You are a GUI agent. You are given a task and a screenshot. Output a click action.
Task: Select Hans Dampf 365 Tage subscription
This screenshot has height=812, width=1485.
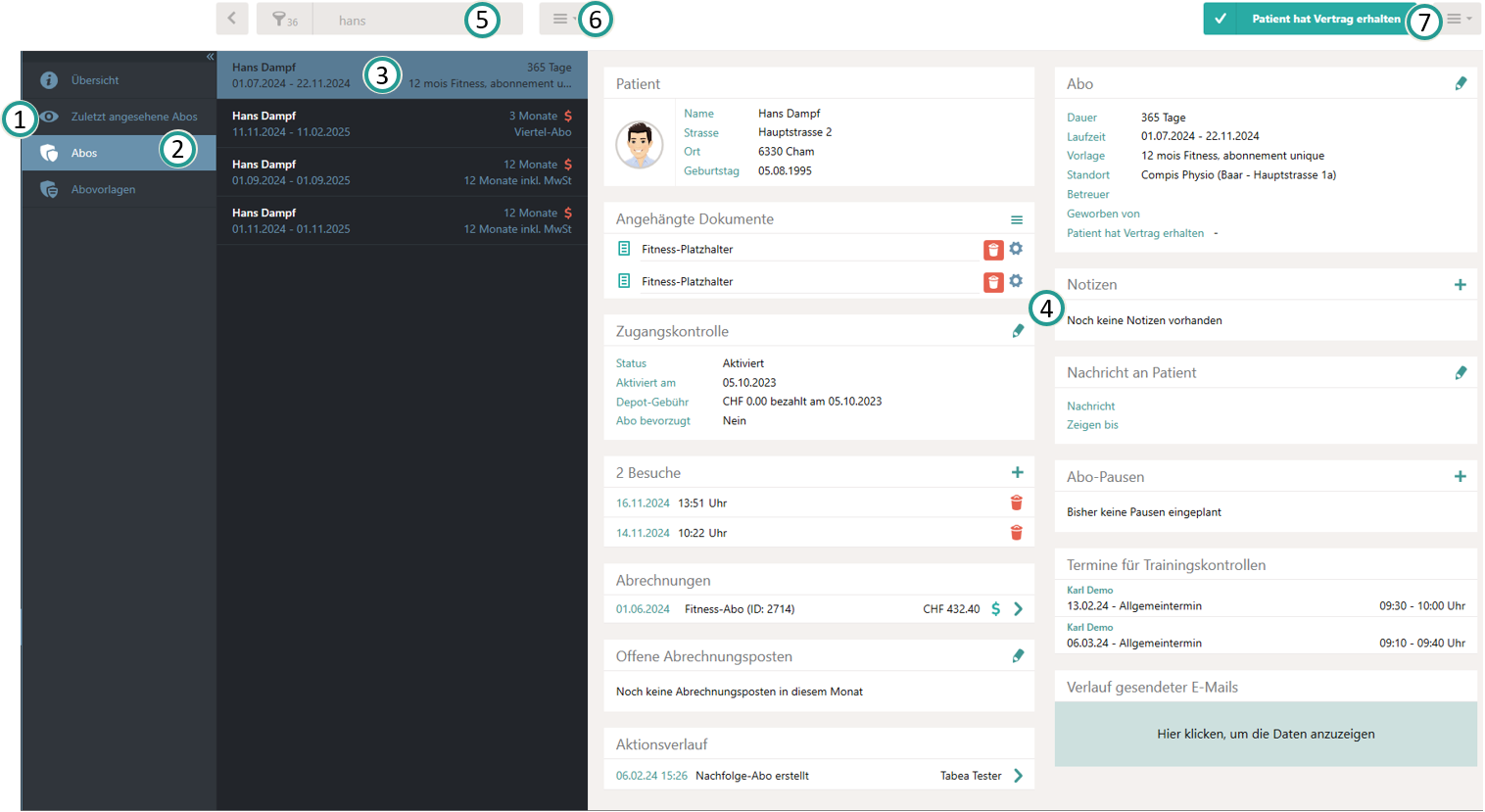pyautogui.click(x=402, y=75)
